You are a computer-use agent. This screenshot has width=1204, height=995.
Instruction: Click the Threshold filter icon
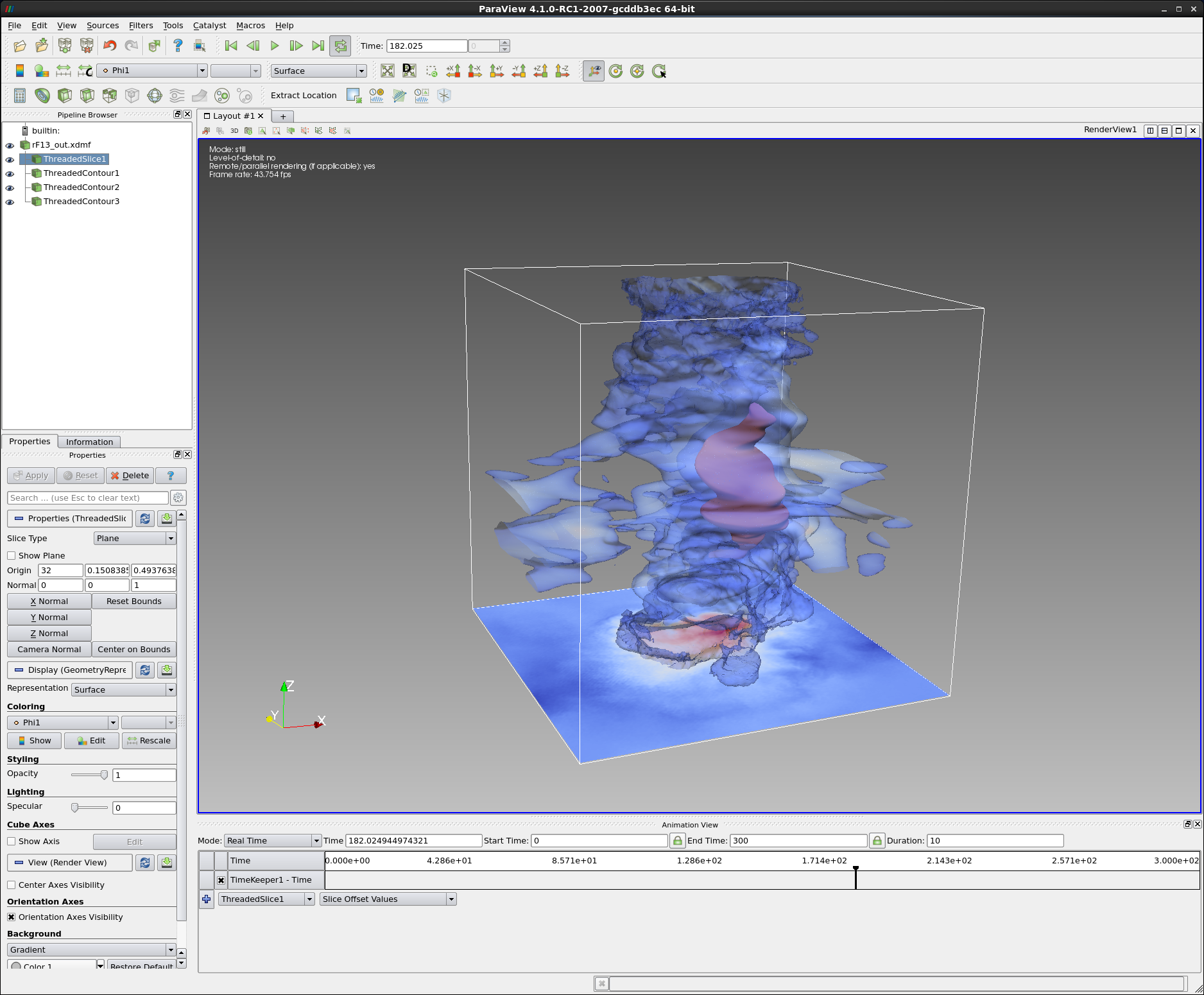(x=110, y=96)
